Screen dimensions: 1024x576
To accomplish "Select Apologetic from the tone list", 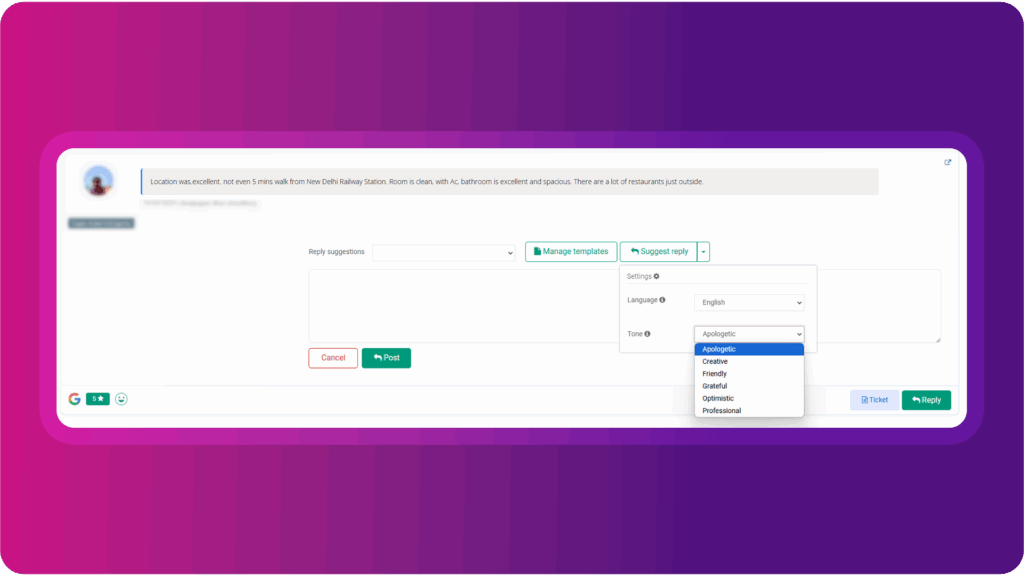I will (x=749, y=349).
